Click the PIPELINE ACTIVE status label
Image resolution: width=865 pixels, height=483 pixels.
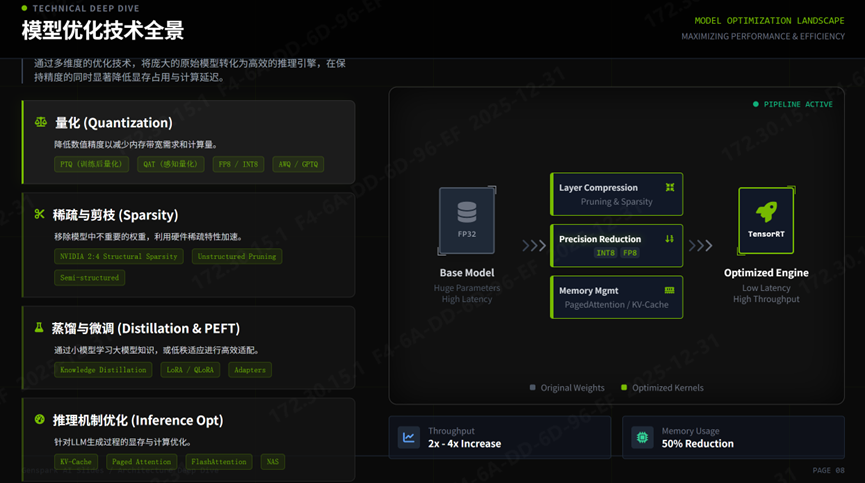(x=798, y=104)
